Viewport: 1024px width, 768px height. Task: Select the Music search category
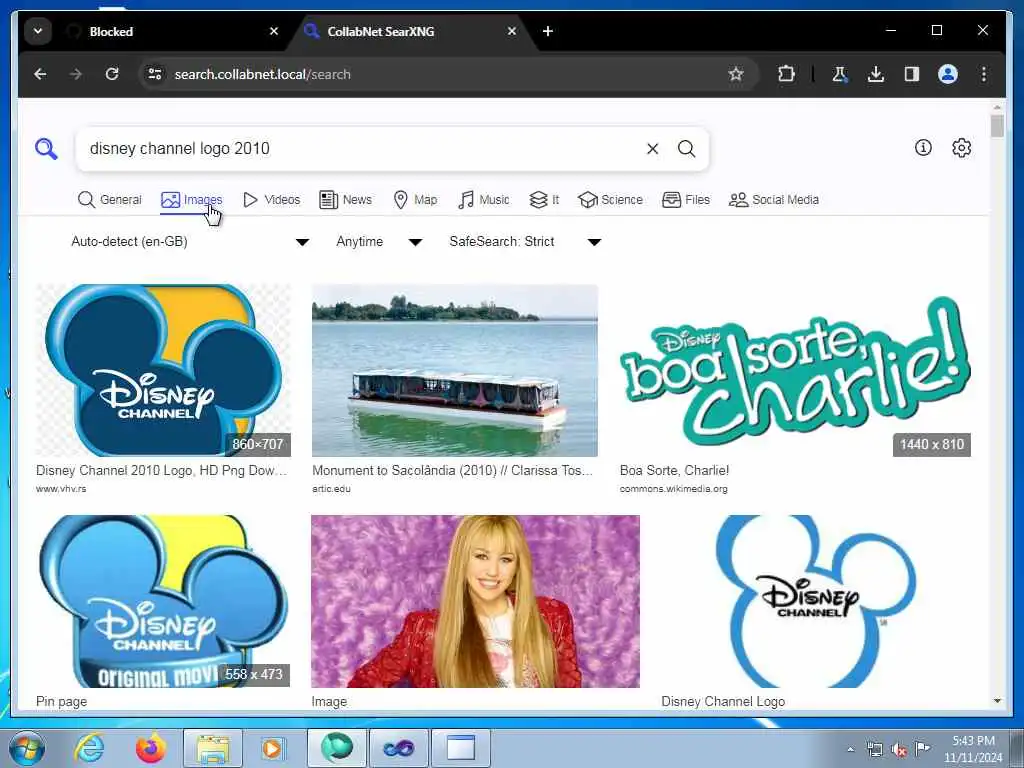[484, 200]
